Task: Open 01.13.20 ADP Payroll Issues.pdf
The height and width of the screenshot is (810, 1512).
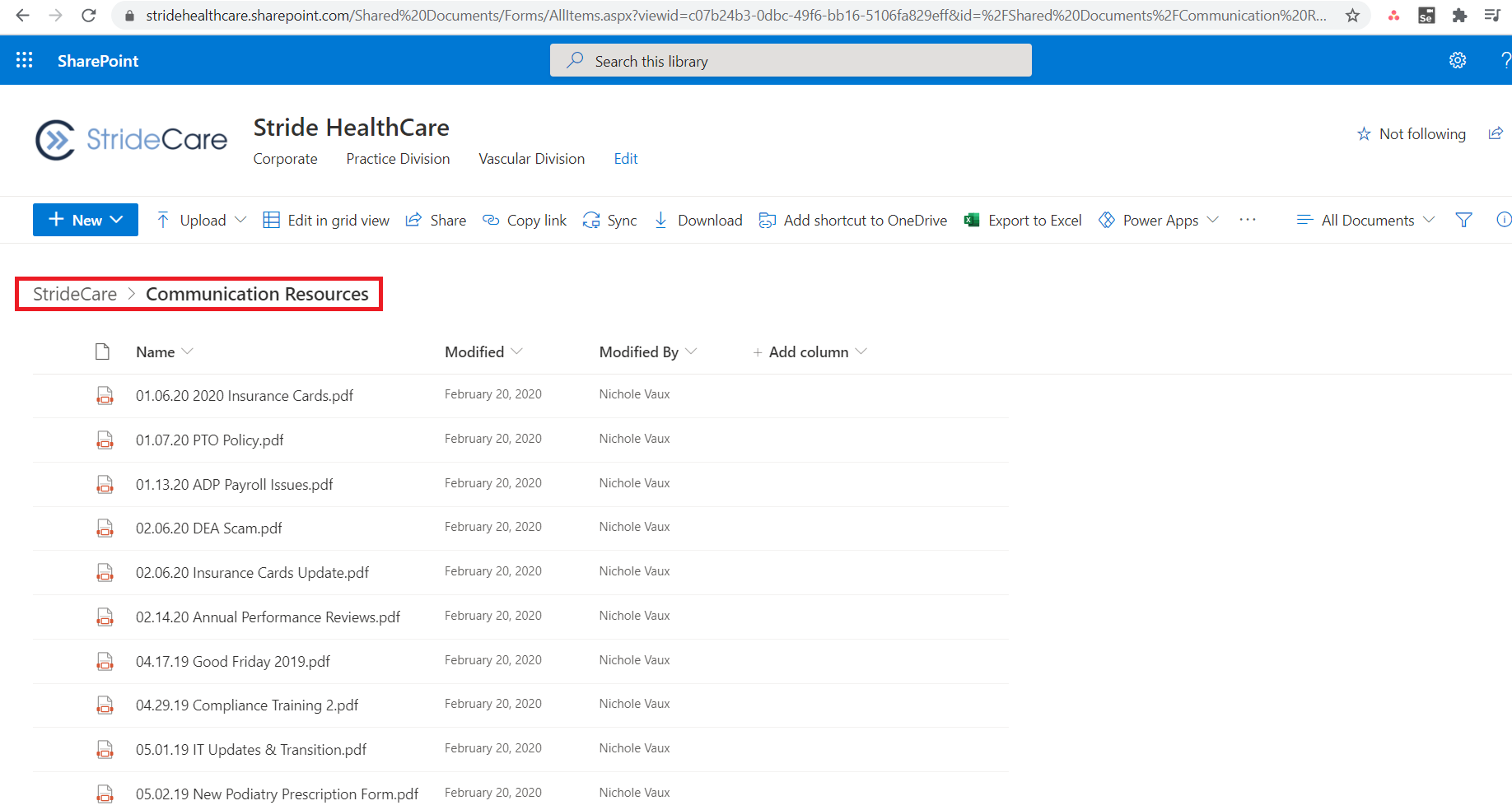Action: coord(235,485)
